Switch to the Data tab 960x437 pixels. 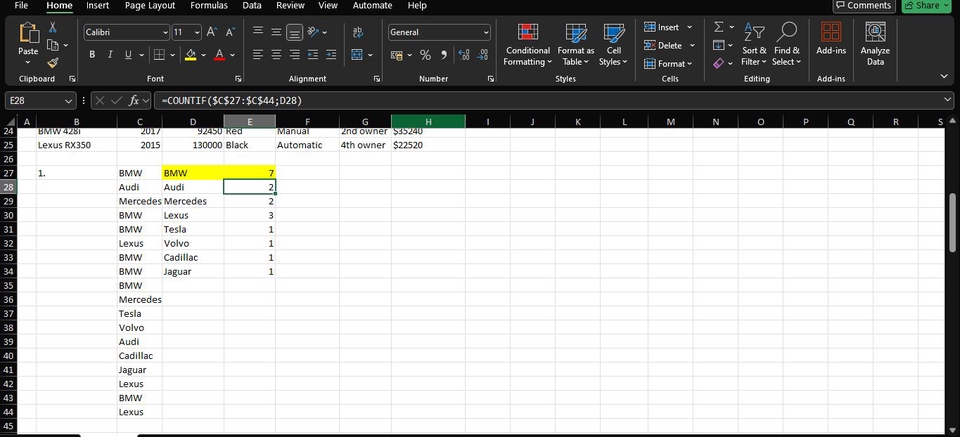(x=252, y=6)
